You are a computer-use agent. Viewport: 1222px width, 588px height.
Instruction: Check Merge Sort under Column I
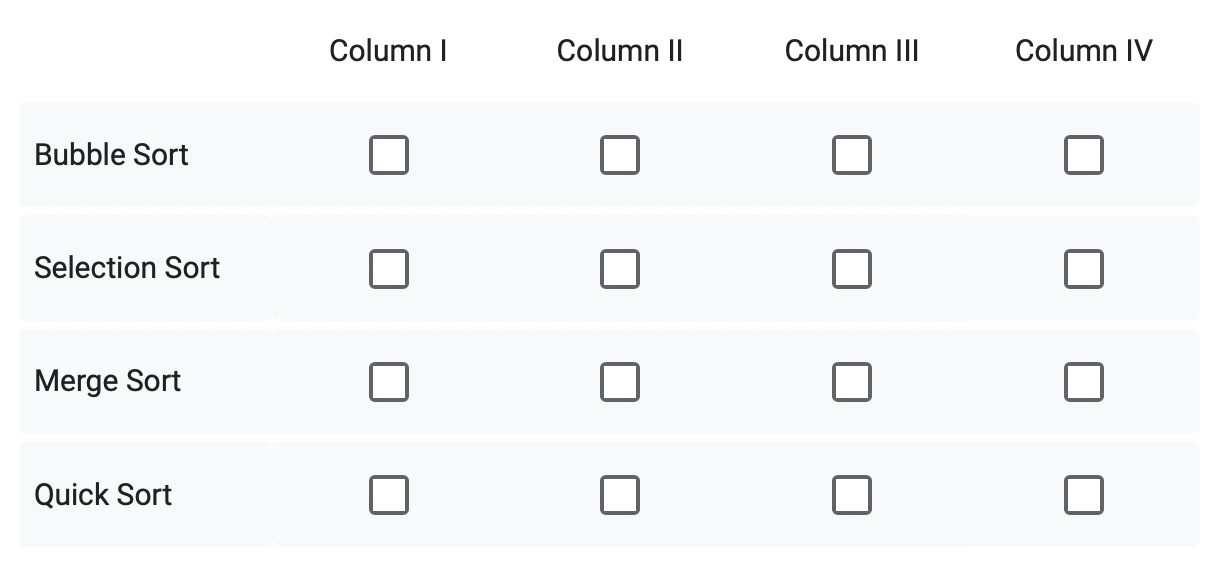(389, 381)
